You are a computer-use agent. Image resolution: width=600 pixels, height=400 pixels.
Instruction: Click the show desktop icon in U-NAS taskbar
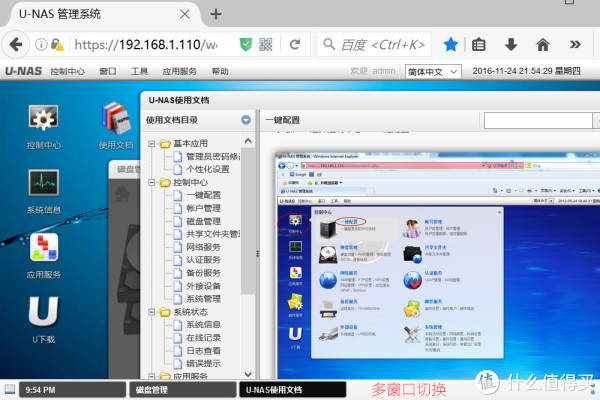click(10, 389)
